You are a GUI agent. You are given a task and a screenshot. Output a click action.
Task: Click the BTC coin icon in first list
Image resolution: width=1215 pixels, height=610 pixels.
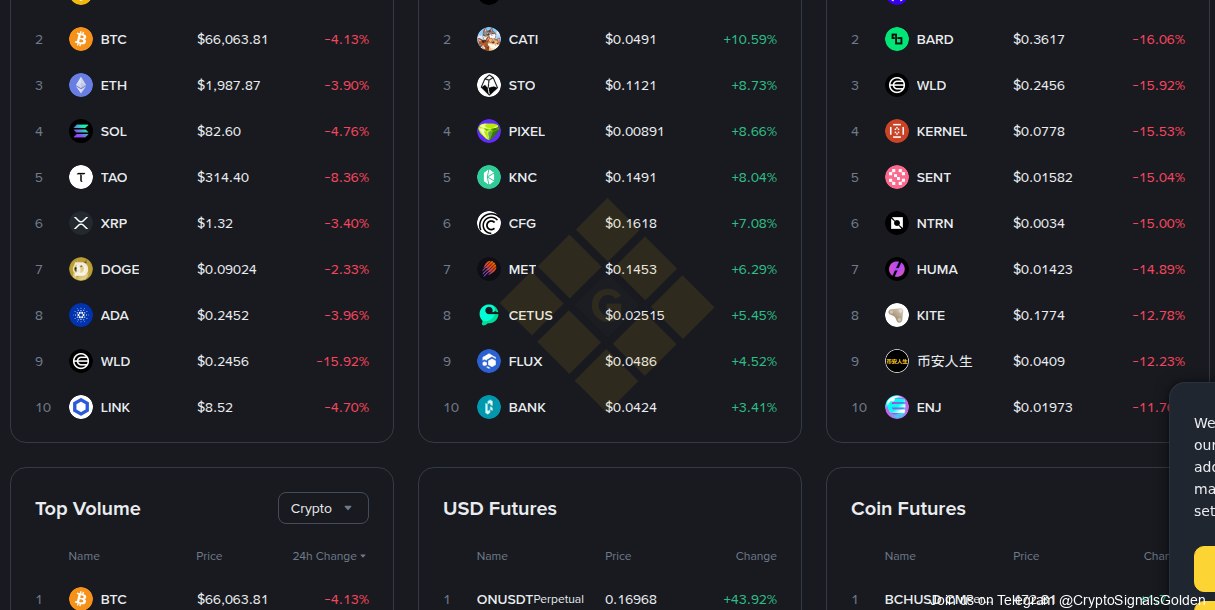coord(81,40)
